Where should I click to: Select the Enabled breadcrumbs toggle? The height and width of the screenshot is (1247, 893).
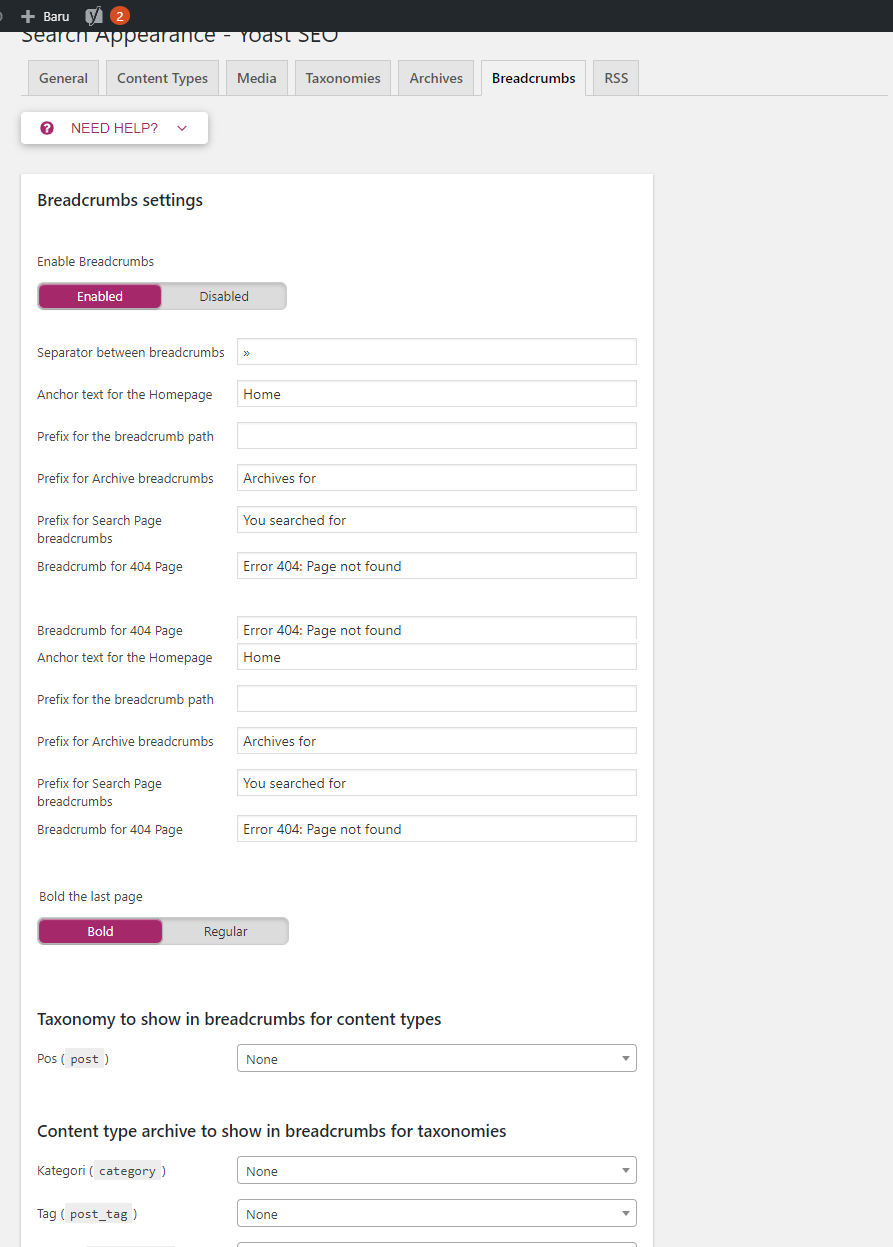click(x=100, y=296)
